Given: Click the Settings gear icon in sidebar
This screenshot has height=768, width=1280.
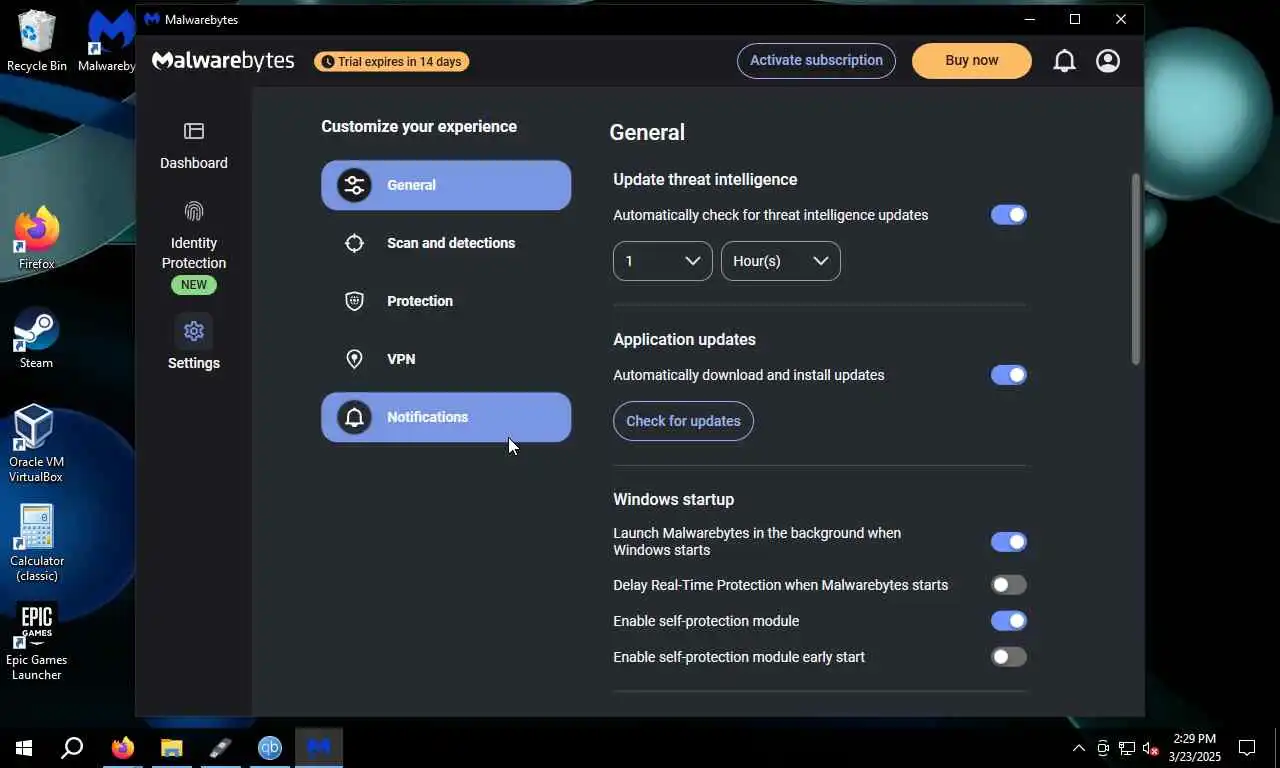Looking at the screenshot, I should (194, 331).
